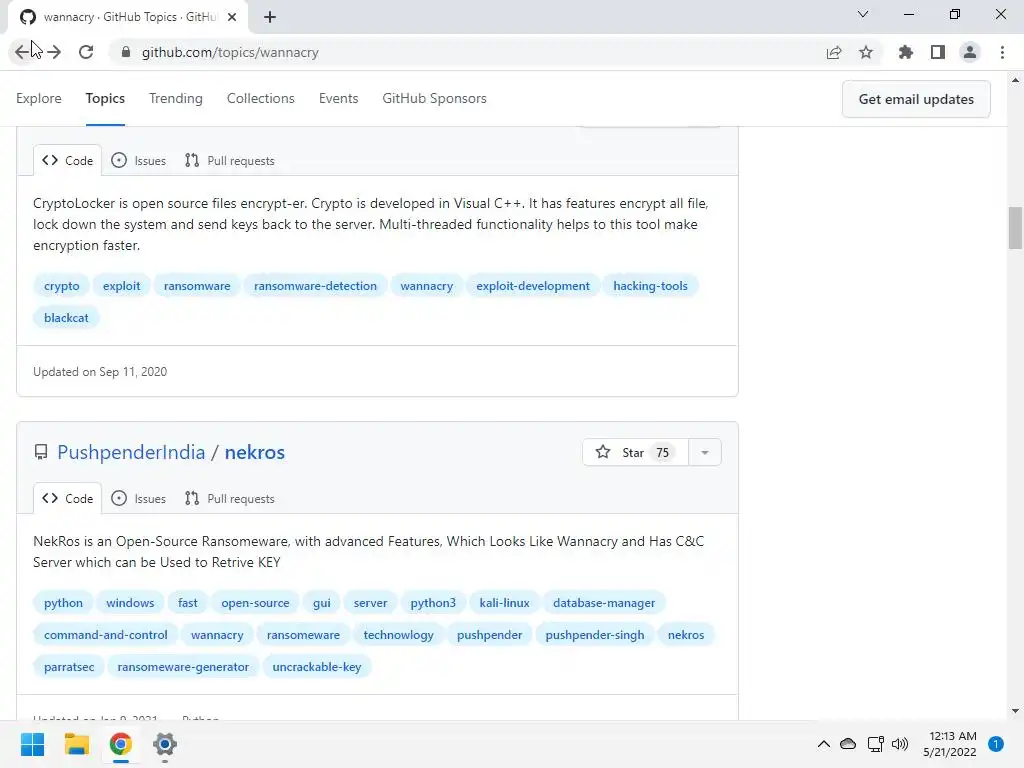Viewport: 1024px width, 768px height.
Task: Open network display tray icon
Action: click(875, 744)
